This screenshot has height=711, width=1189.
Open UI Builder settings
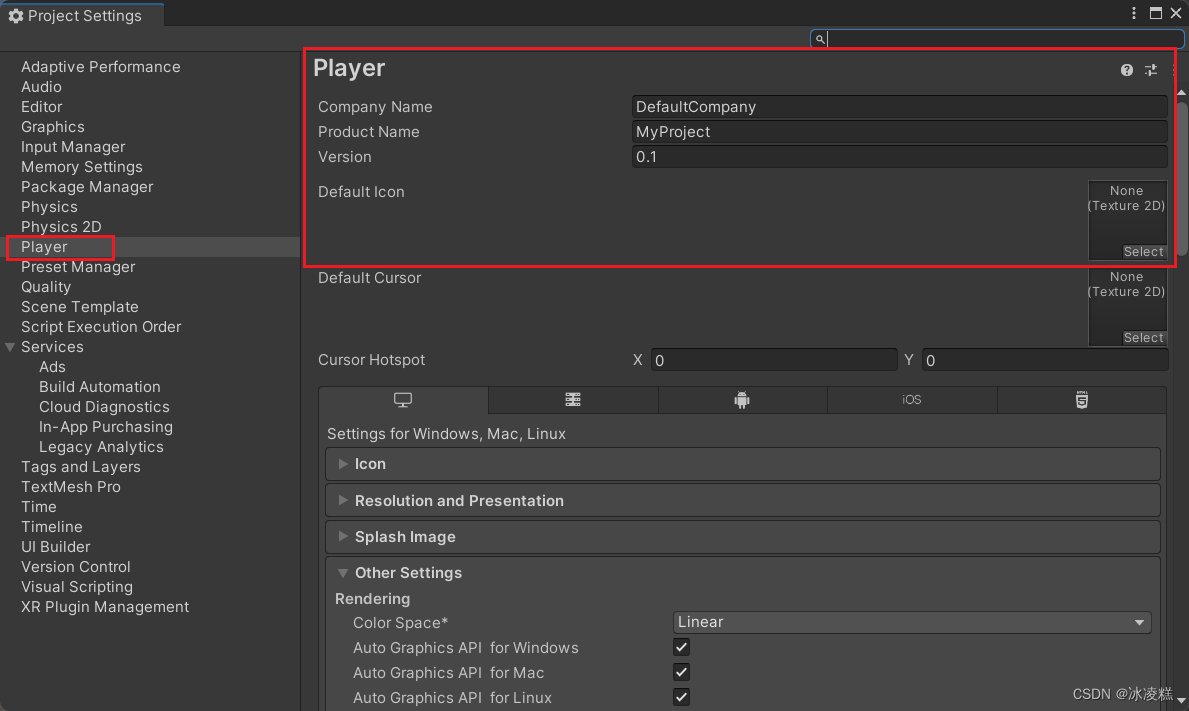[55, 547]
